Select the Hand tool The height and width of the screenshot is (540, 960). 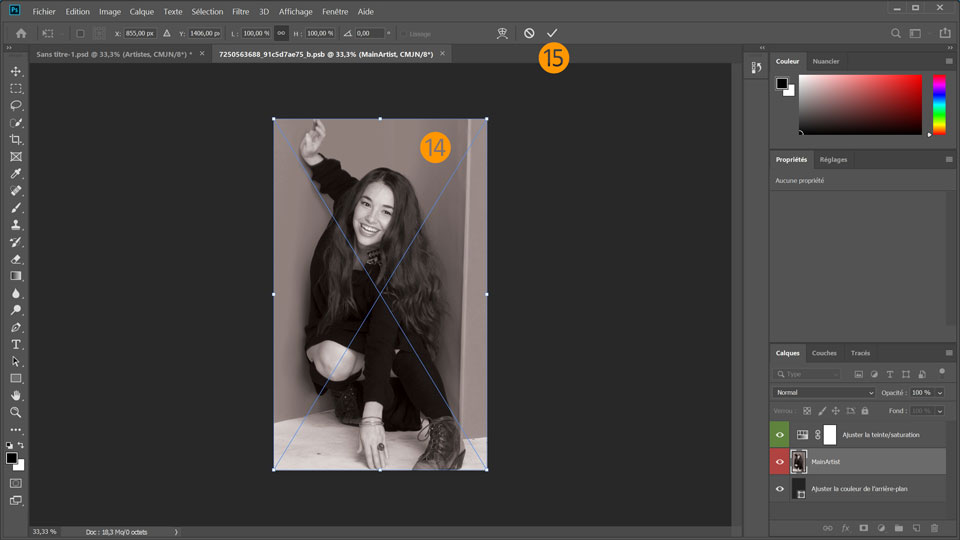click(16, 395)
